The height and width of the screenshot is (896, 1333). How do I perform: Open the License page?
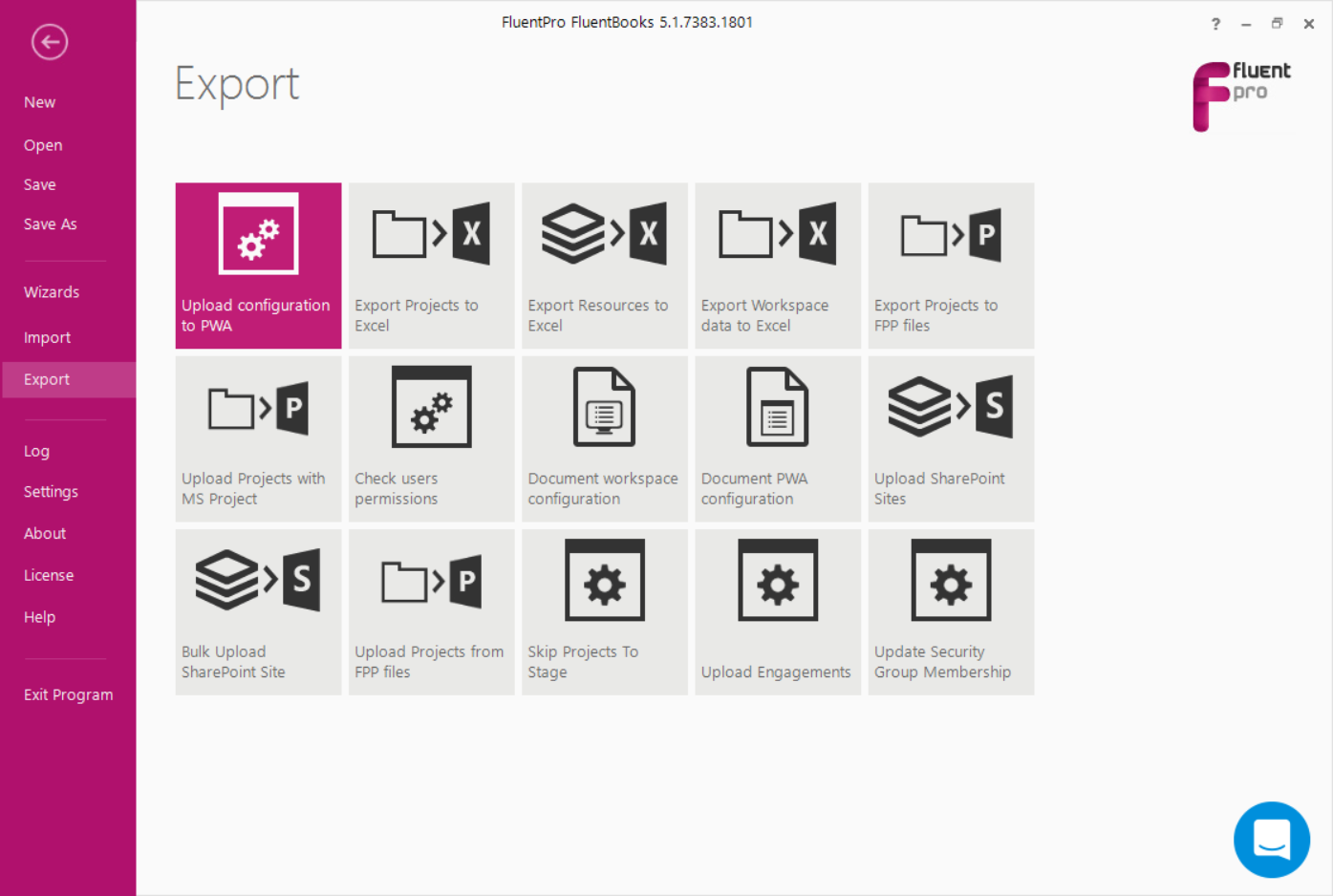click(49, 575)
